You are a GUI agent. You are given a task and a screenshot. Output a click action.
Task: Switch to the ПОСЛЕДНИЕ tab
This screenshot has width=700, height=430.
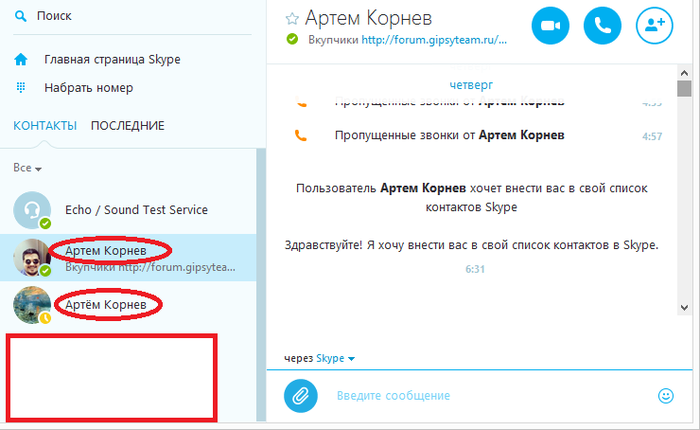(x=128, y=126)
